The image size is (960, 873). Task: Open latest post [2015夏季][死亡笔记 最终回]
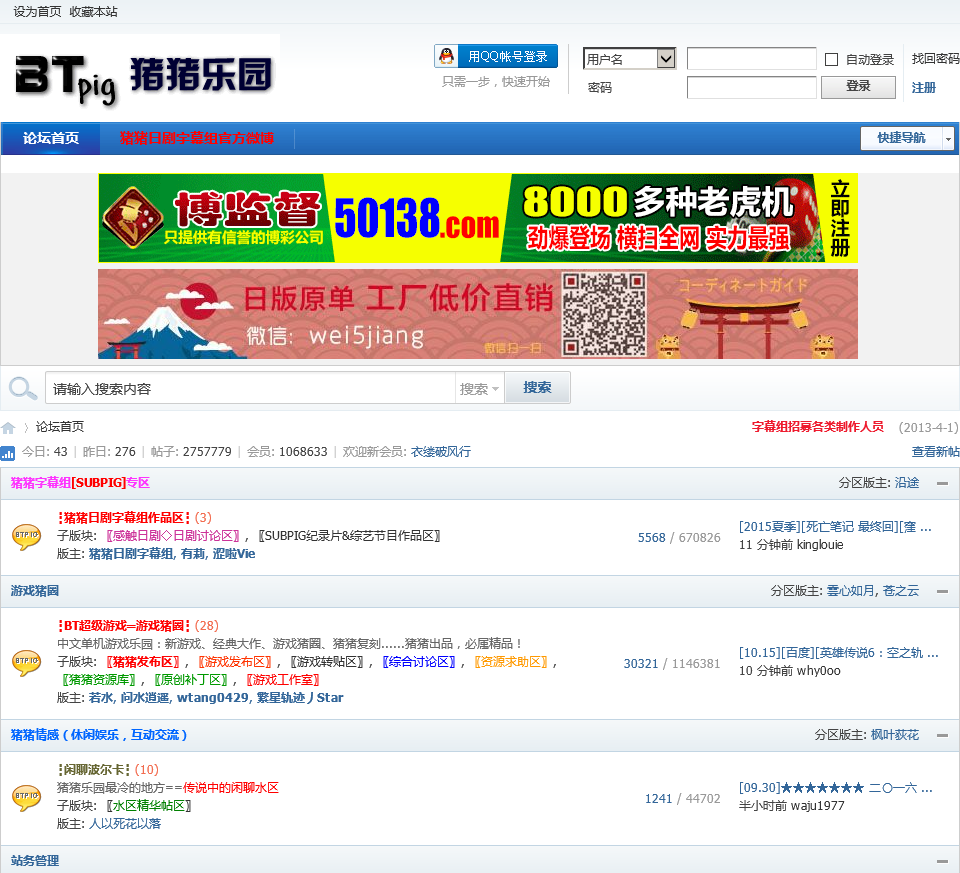click(835, 526)
